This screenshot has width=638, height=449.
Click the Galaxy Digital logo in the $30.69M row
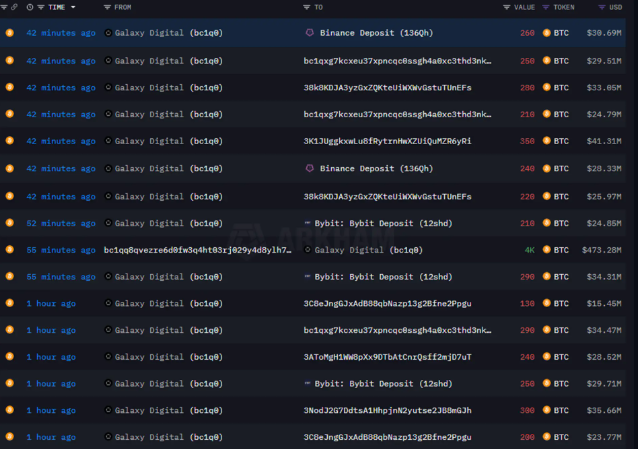(108, 33)
